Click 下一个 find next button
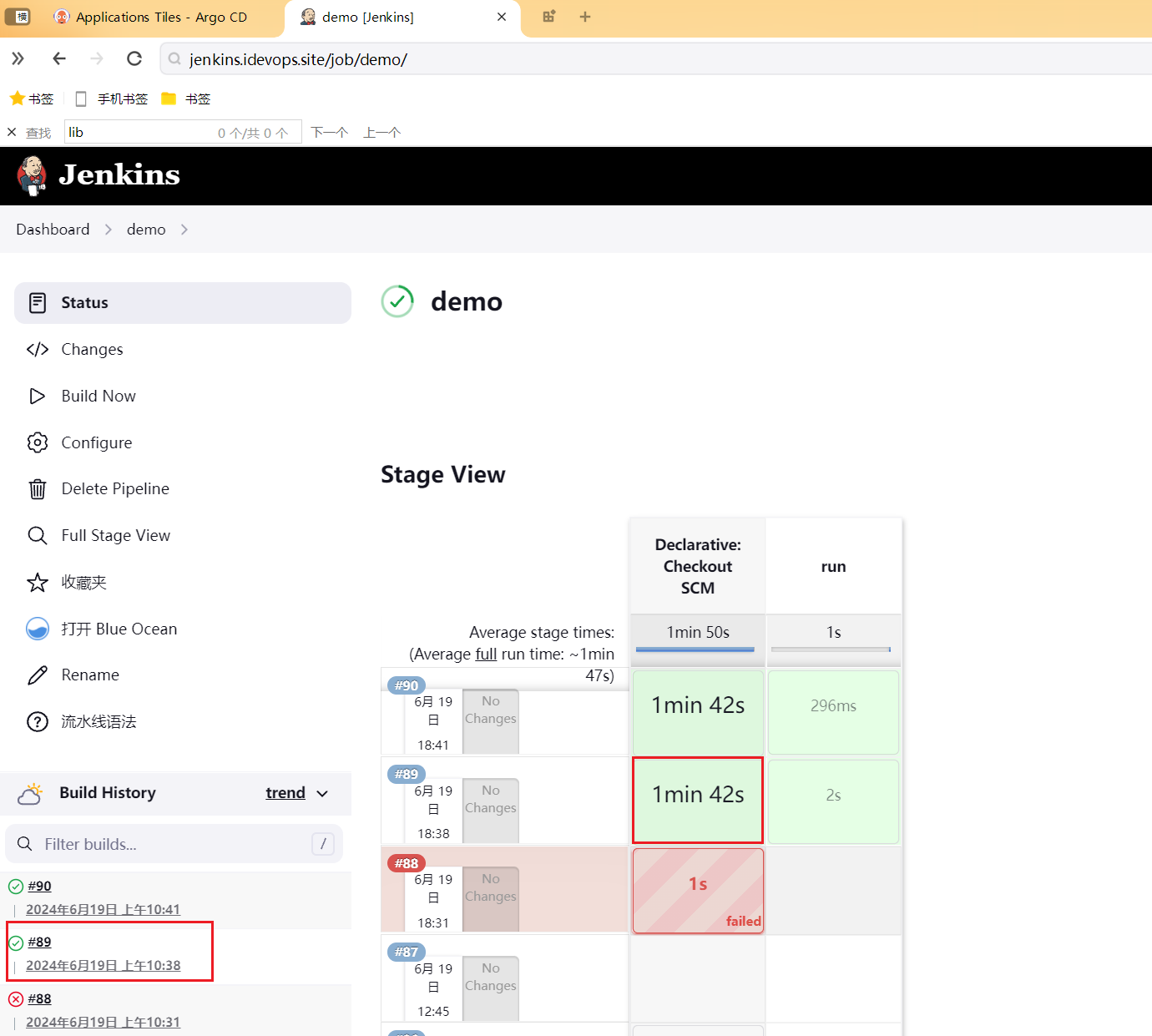 [330, 133]
